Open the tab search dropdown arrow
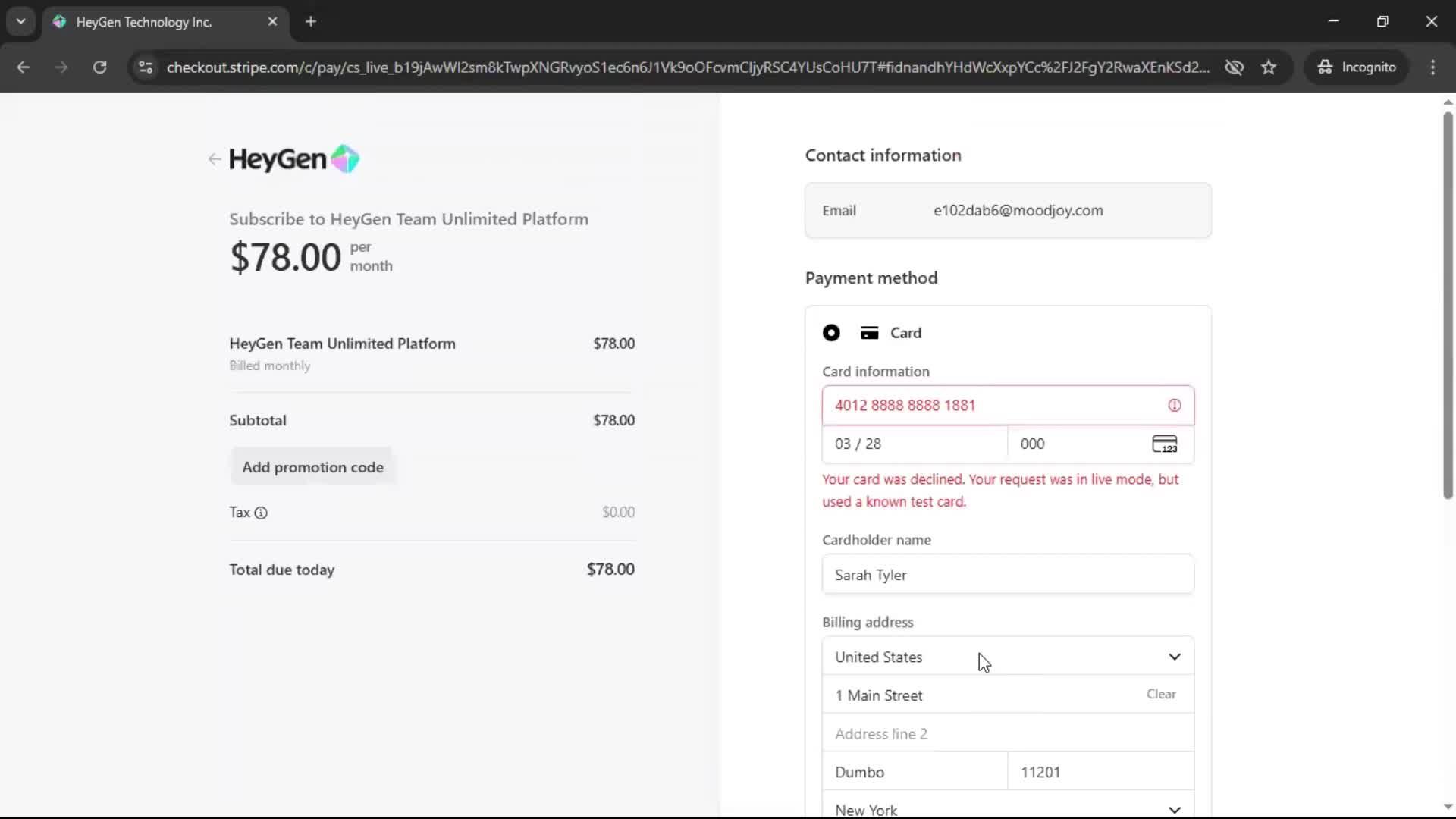 pos(20,21)
